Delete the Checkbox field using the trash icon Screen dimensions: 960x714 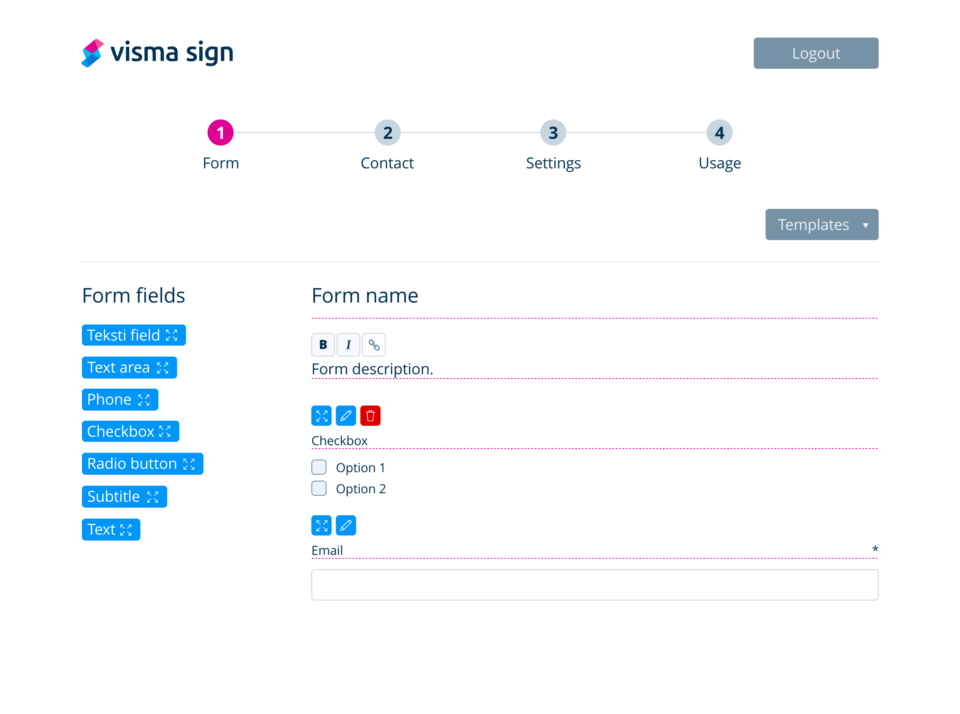coord(369,415)
